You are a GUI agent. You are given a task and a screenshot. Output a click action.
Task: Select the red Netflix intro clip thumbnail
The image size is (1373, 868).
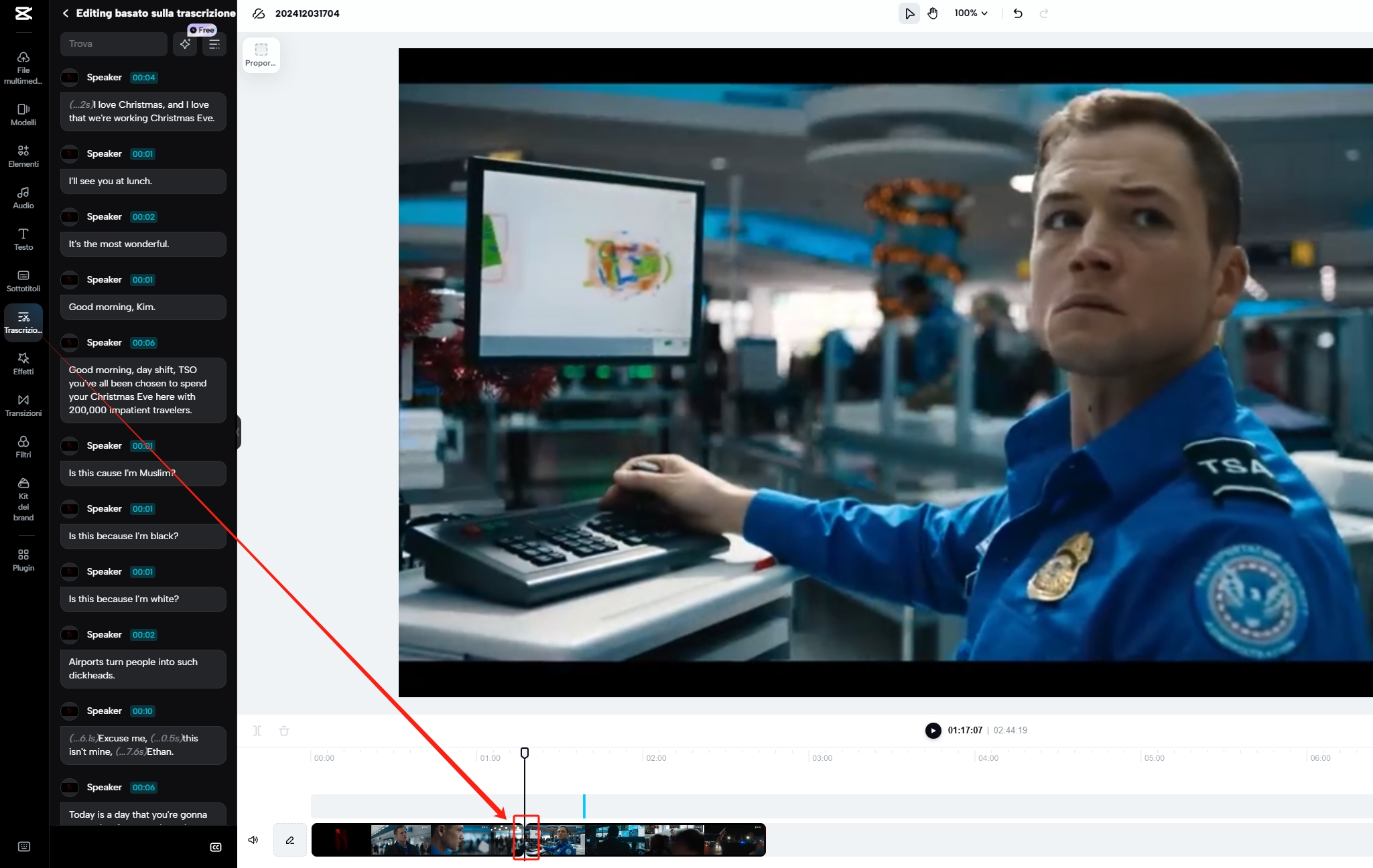pyautogui.click(x=341, y=840)
